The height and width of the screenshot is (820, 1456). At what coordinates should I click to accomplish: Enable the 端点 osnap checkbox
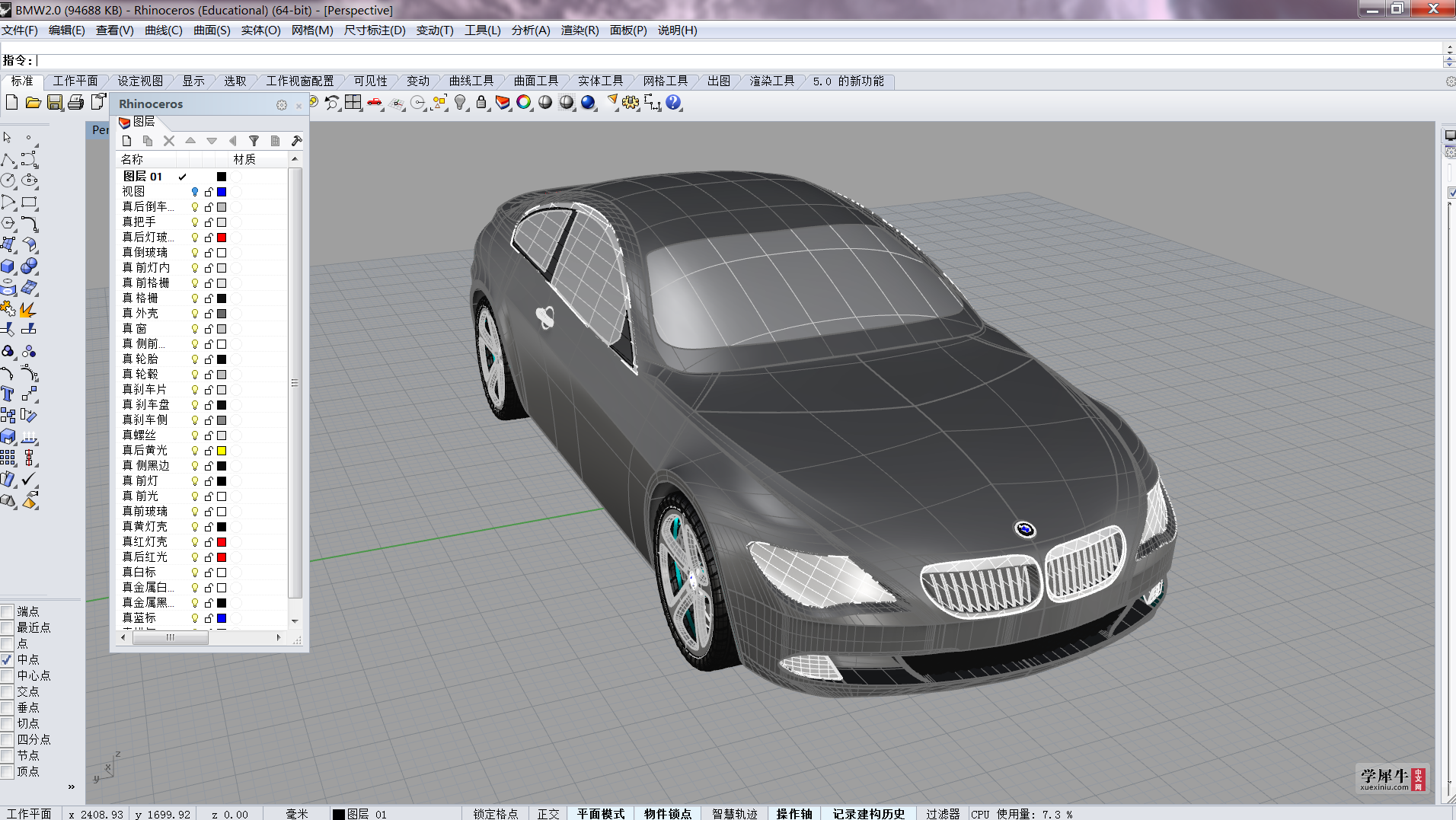[x=8, y=611]
